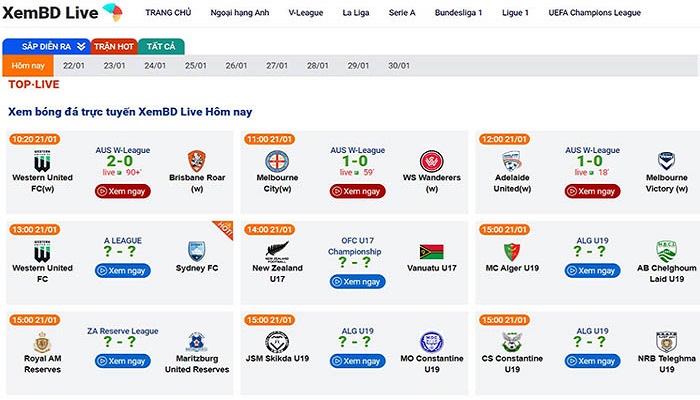This screenshot has height=400, width=700.
Task: Click Western United FC crest in A LEAGUE match
Action: [x=42, y=251]
